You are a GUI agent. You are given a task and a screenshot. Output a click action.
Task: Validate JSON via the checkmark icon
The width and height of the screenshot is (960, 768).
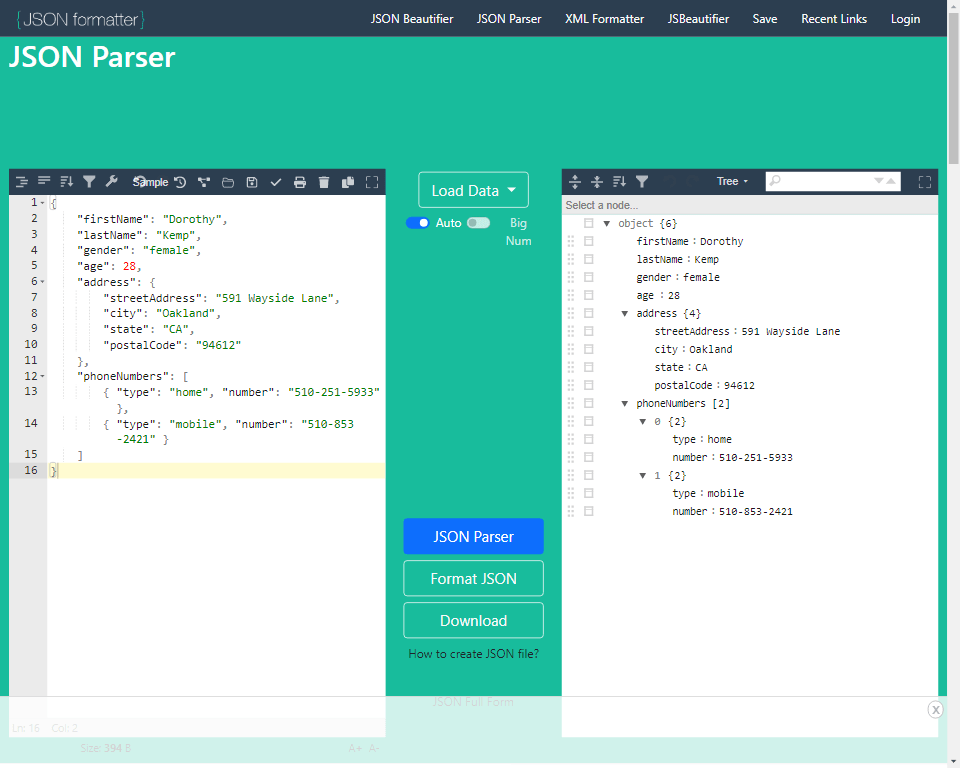coord(276,182)
